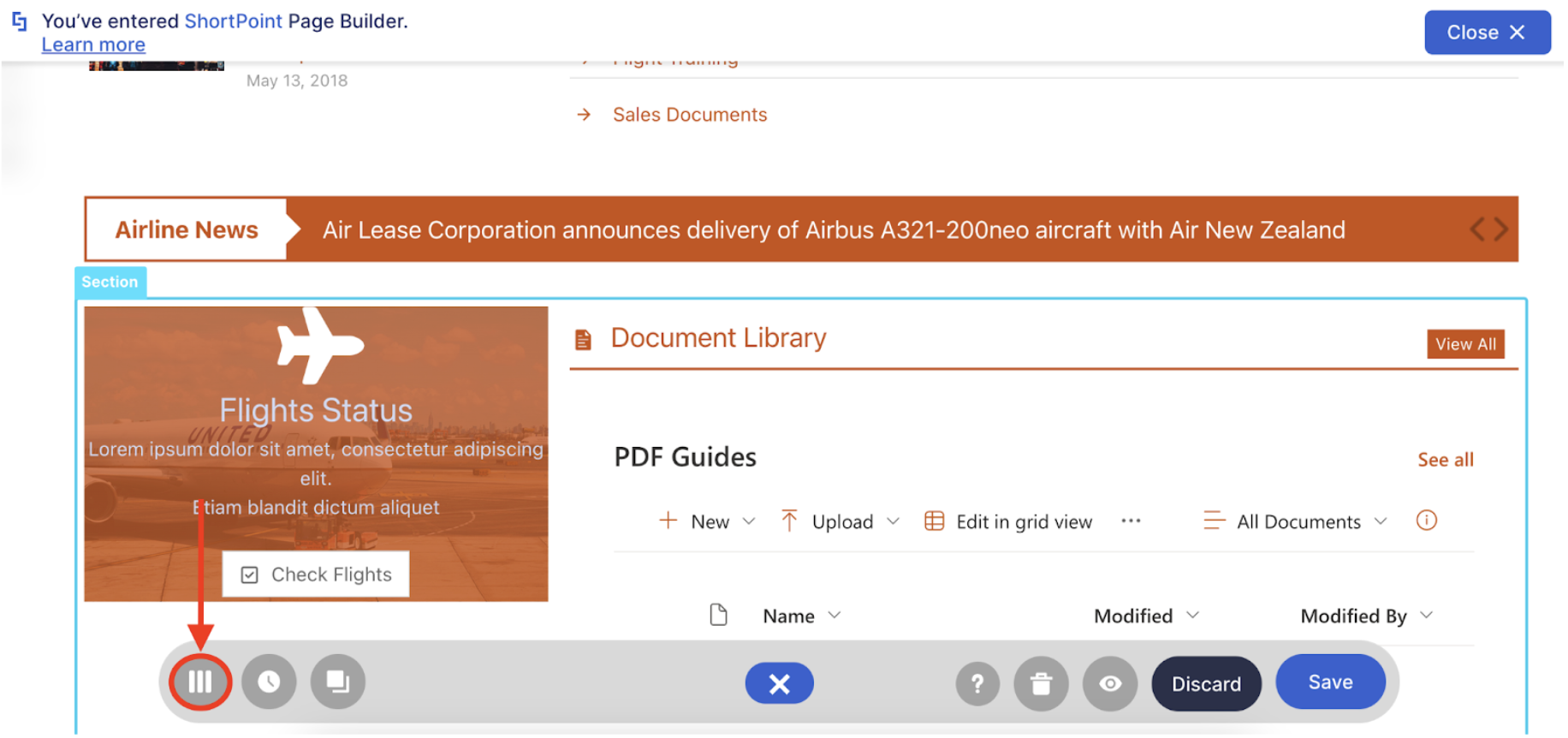Open the Sales Documents link
The image size is (1568, 738).
pyautogui.click(x=690, y=115)
